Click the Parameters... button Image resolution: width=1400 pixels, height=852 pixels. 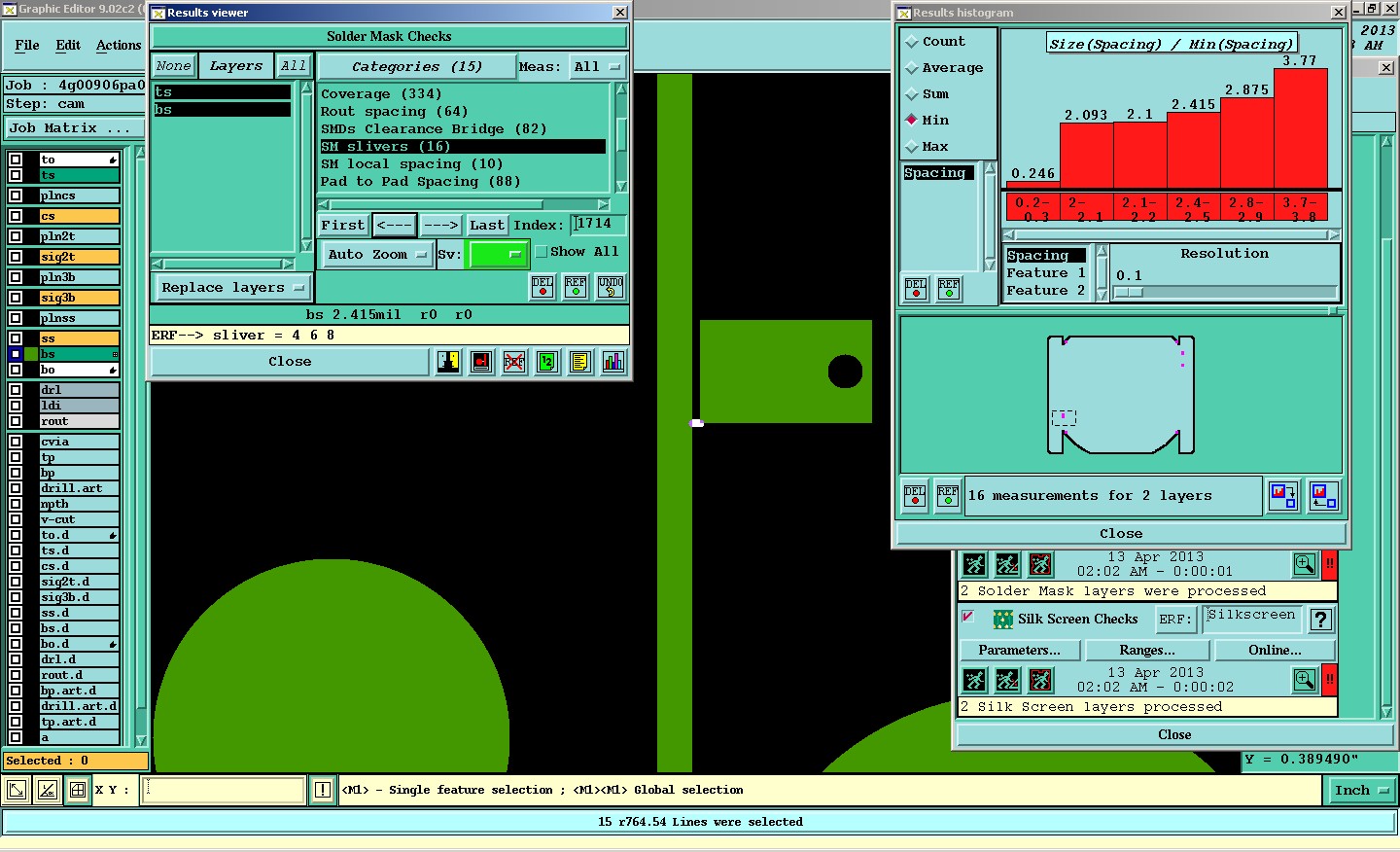pos(1020,650)
